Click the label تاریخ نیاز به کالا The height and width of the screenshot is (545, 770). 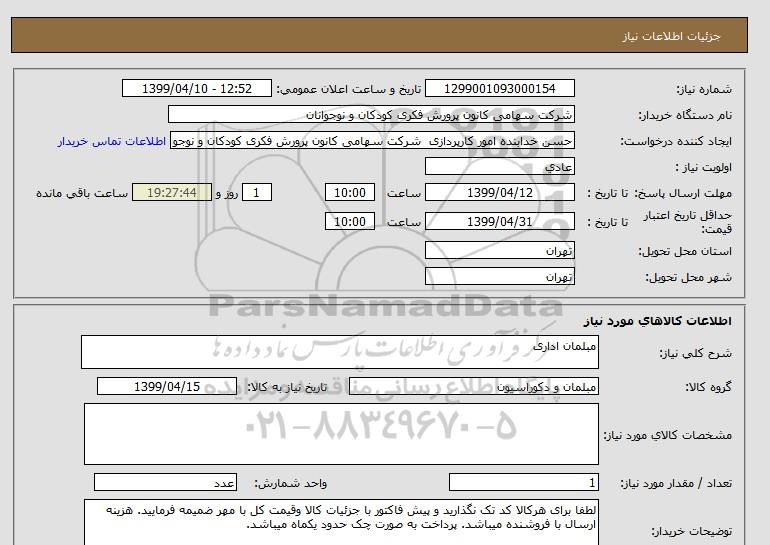(287, 387)
